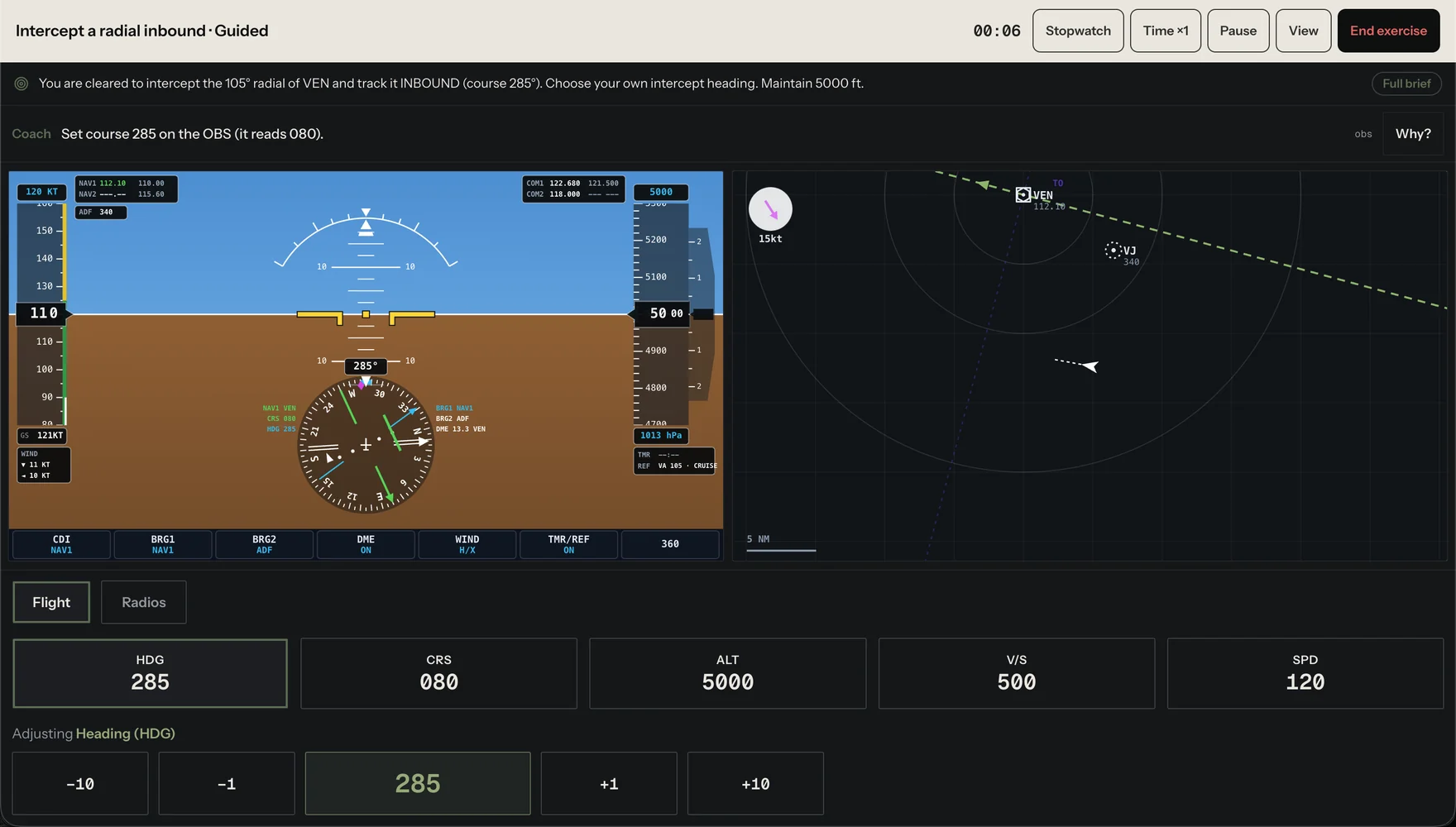Screen dimensions: 1456x827
Task: Click End exercise
Action: (1389, 31)
